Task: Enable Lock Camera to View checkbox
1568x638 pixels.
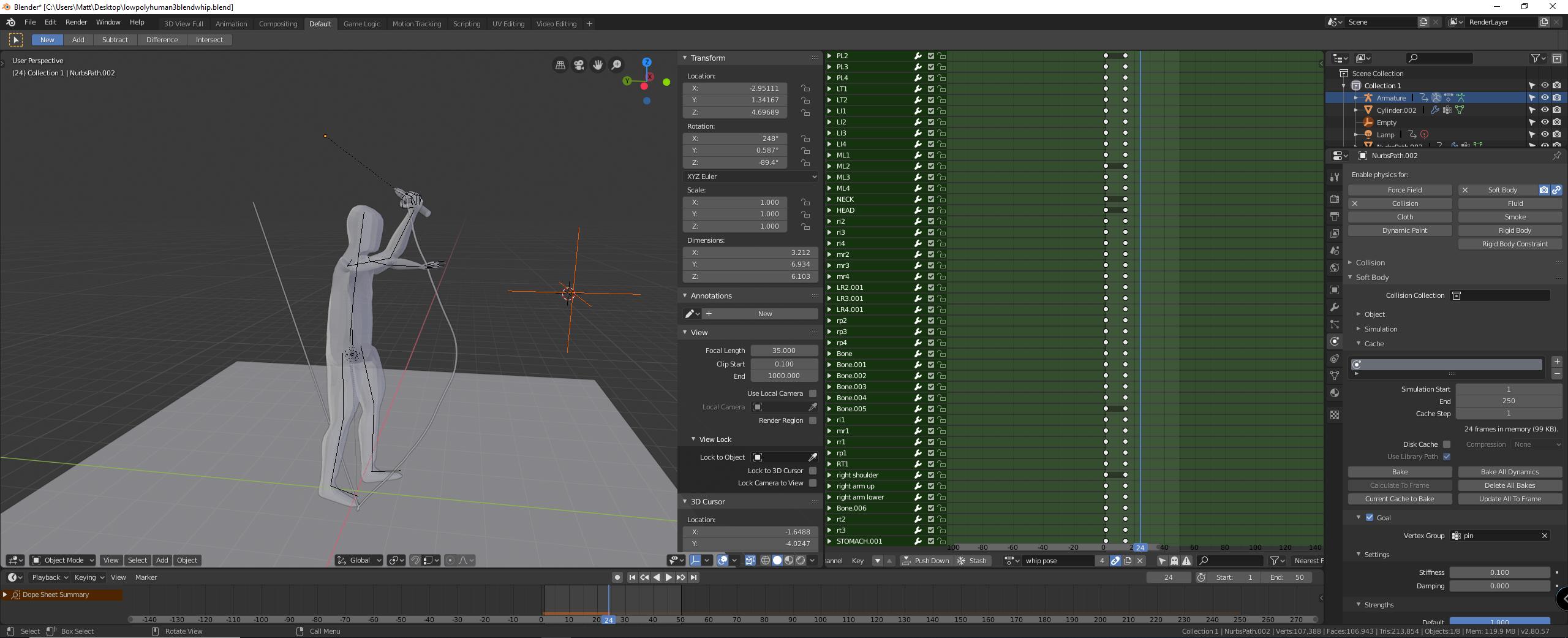Action: pyautogui.click(x=813, y=483)
